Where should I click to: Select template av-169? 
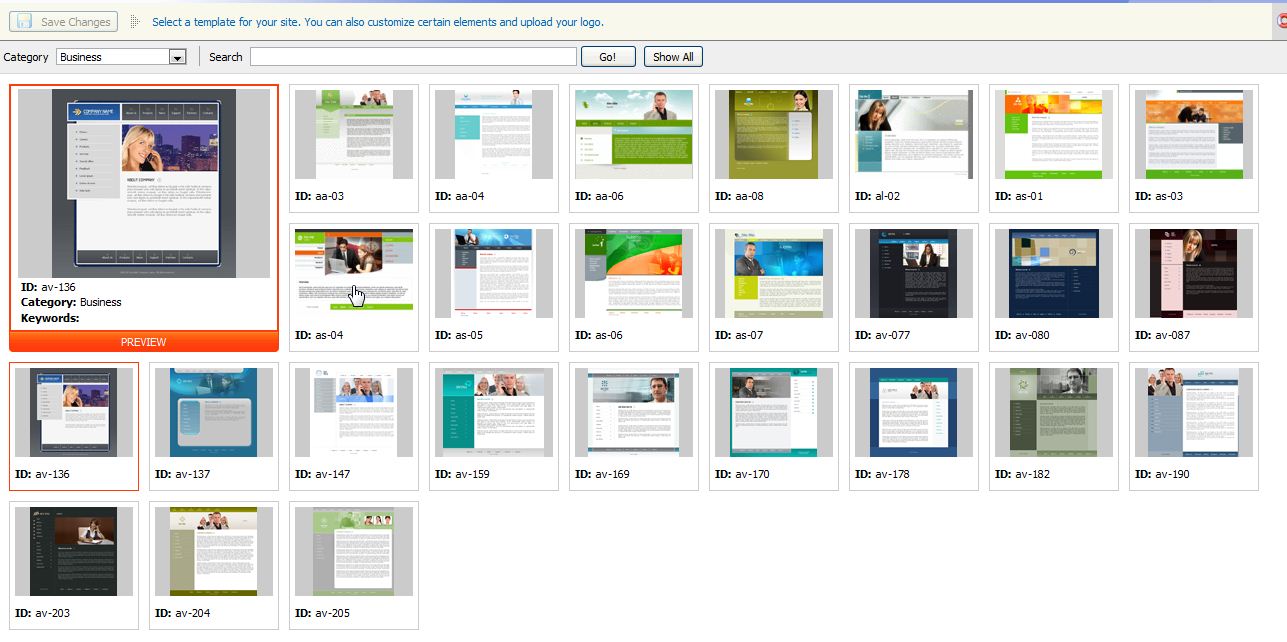[x=633, y=413]
